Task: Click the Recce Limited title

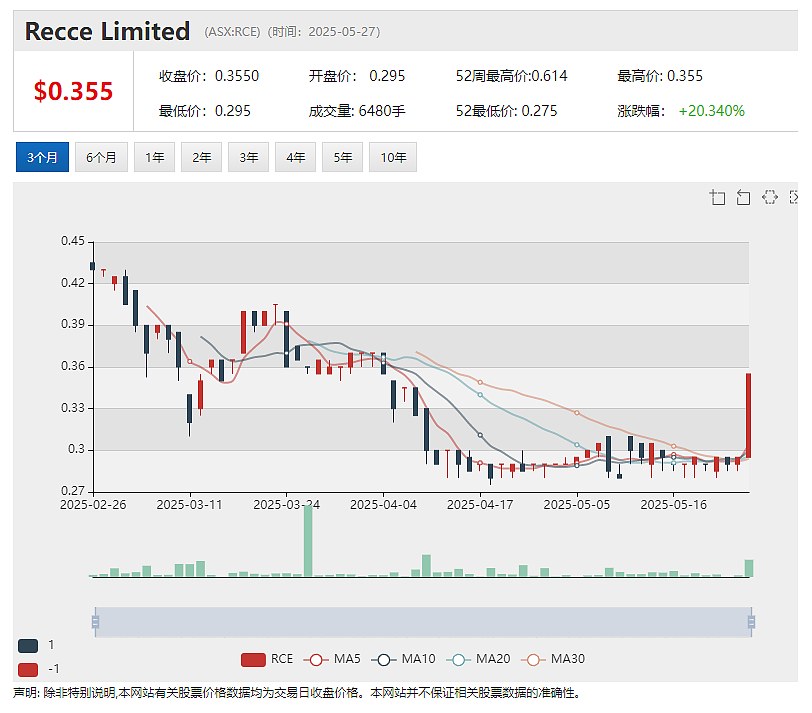Action: click(108, 31)
